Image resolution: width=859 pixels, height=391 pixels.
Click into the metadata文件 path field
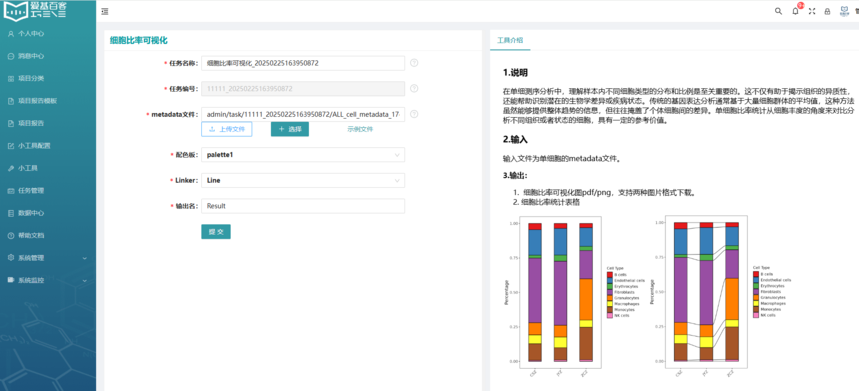pyautogui.click(x=303, y=114)
